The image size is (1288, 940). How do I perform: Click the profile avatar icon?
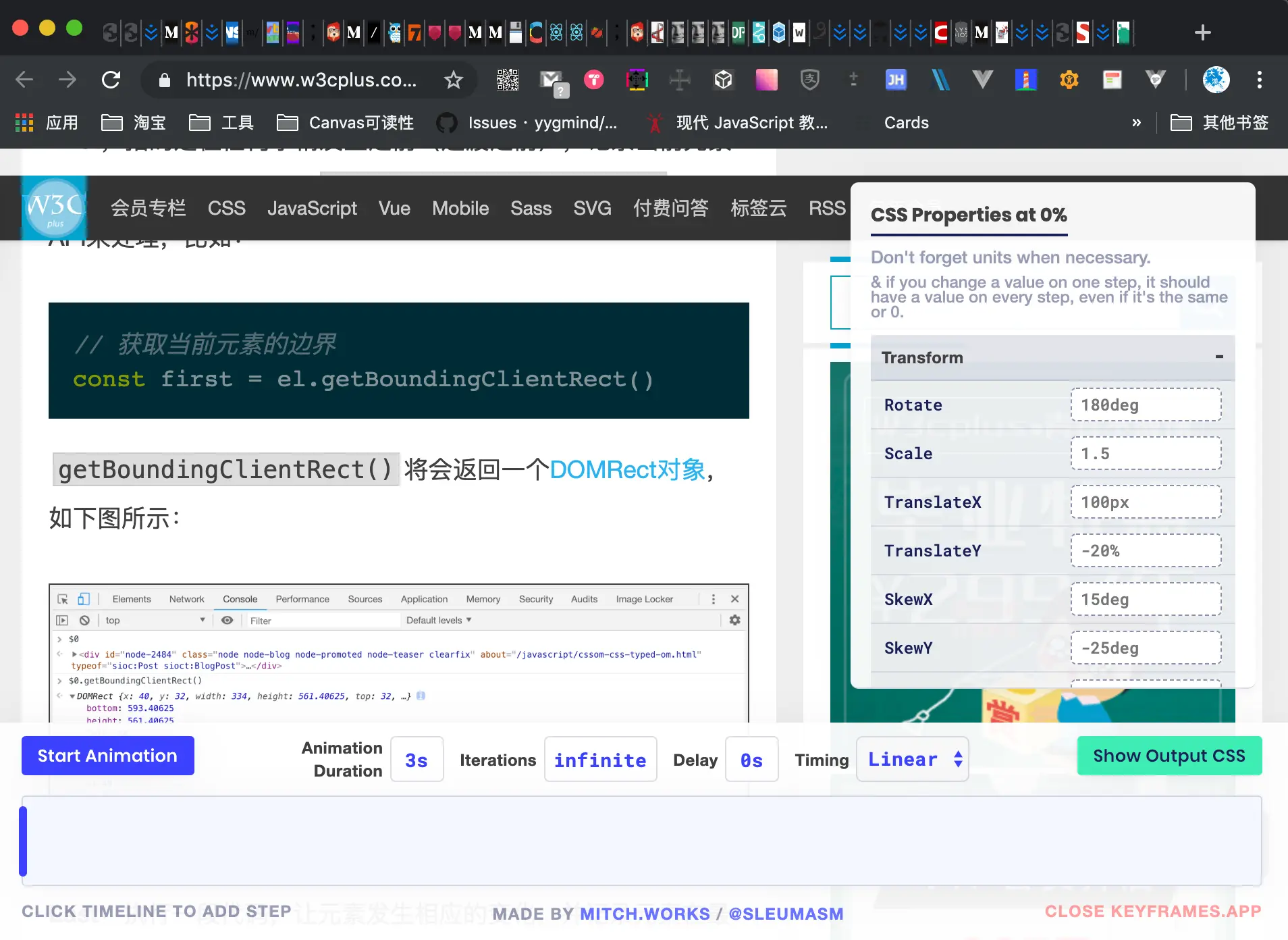(x=1216, y=80)
